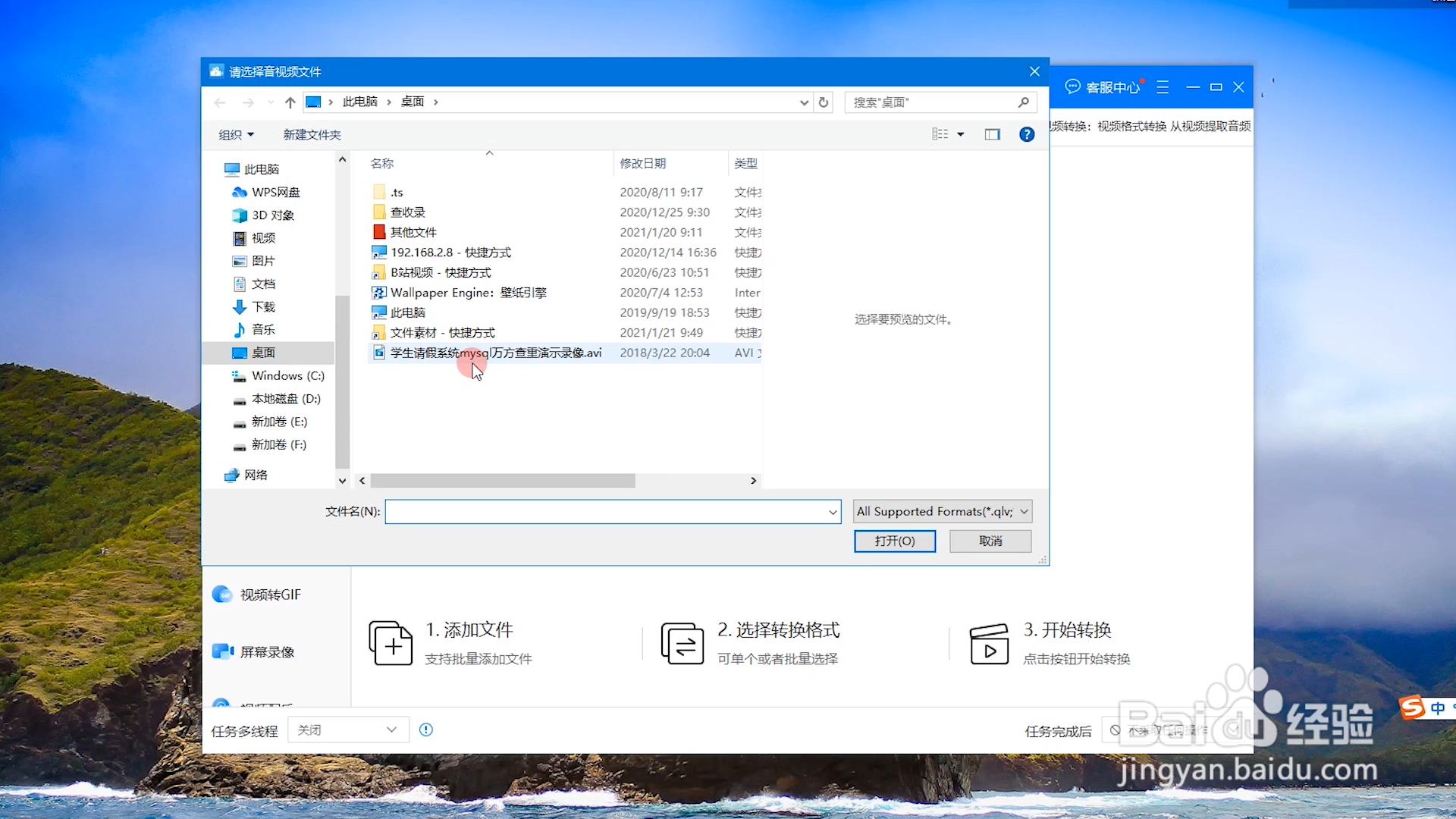Click the 取消 button

coord(990,541)
